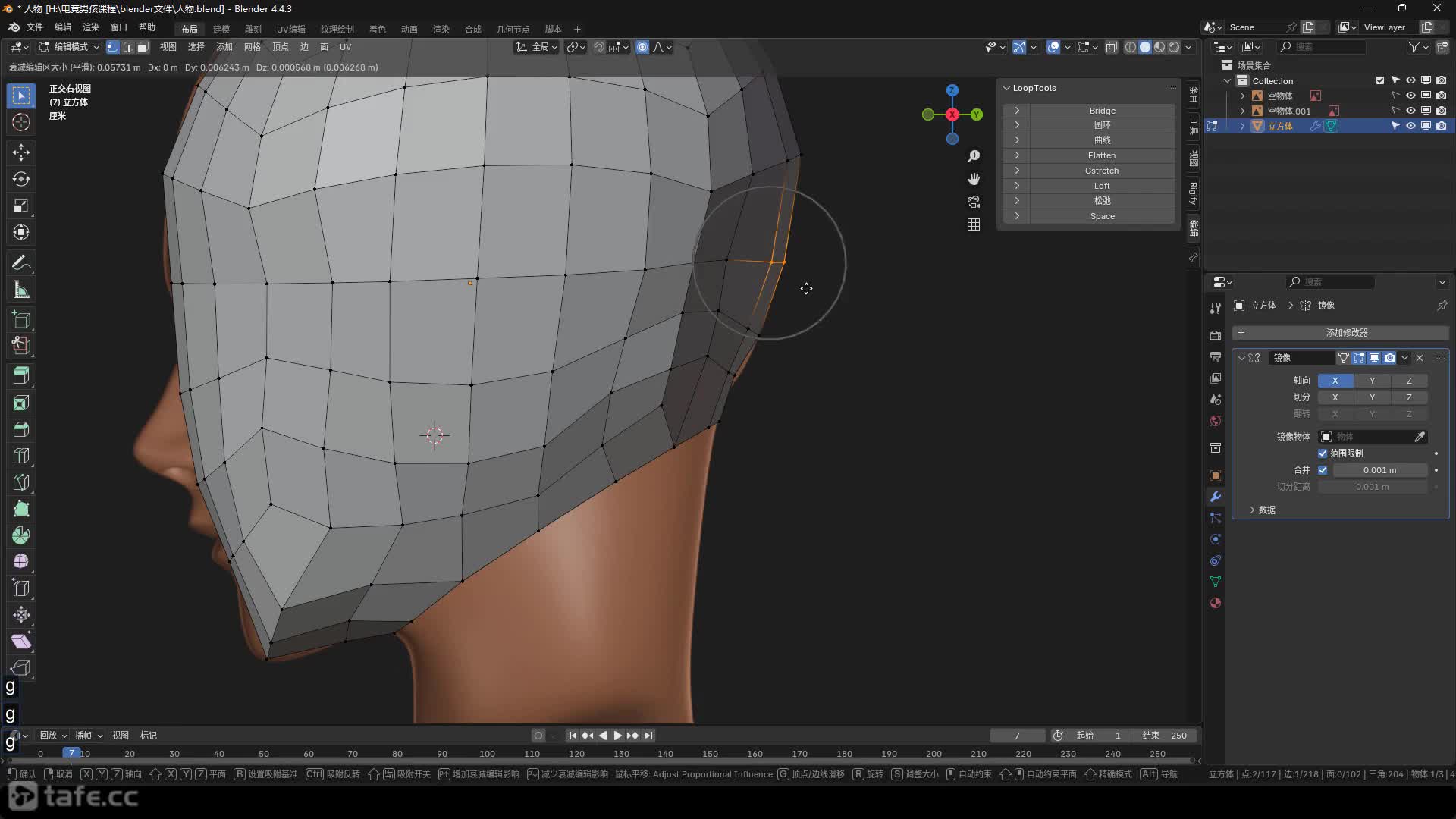Switch to the UV编辑 workspace tab
Image resolution: width=1456 pixels, height=819 pixels.
[x=290, y=29]
